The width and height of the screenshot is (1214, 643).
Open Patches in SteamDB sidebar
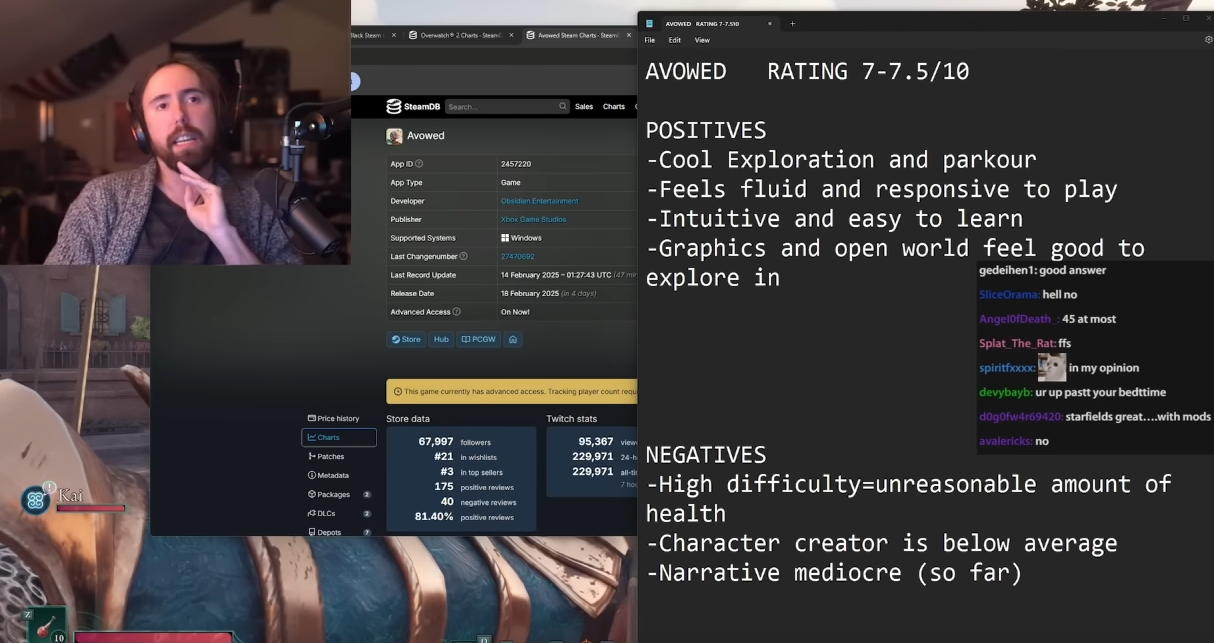[339, 456]
